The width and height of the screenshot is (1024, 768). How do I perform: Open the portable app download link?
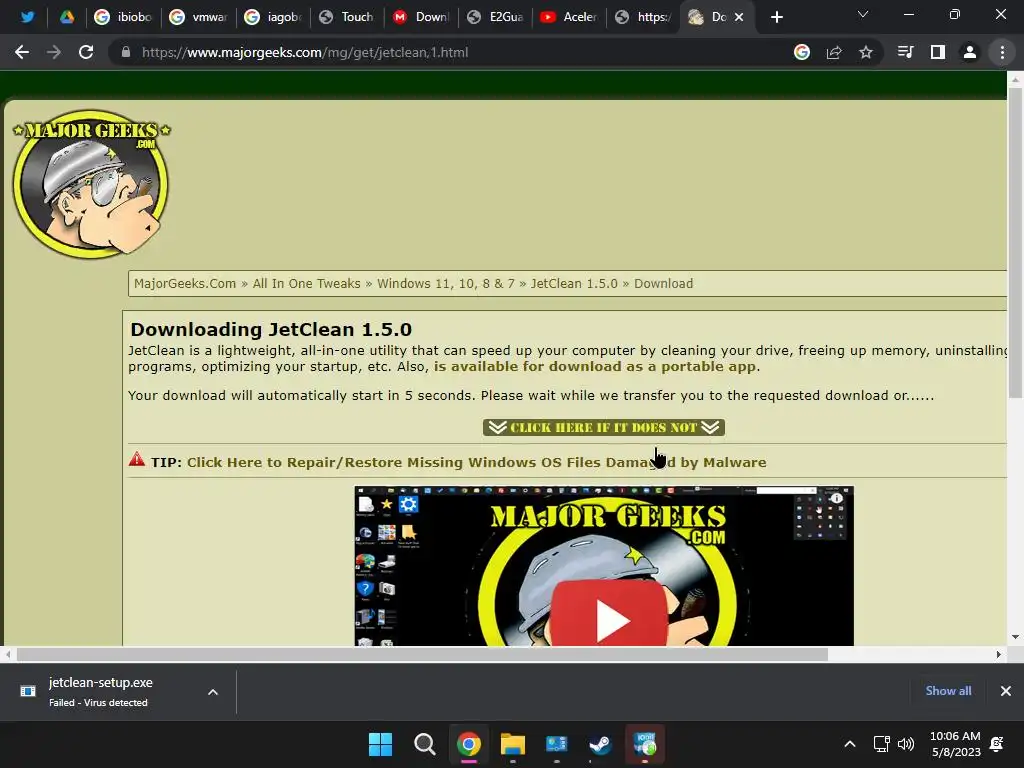597,366
